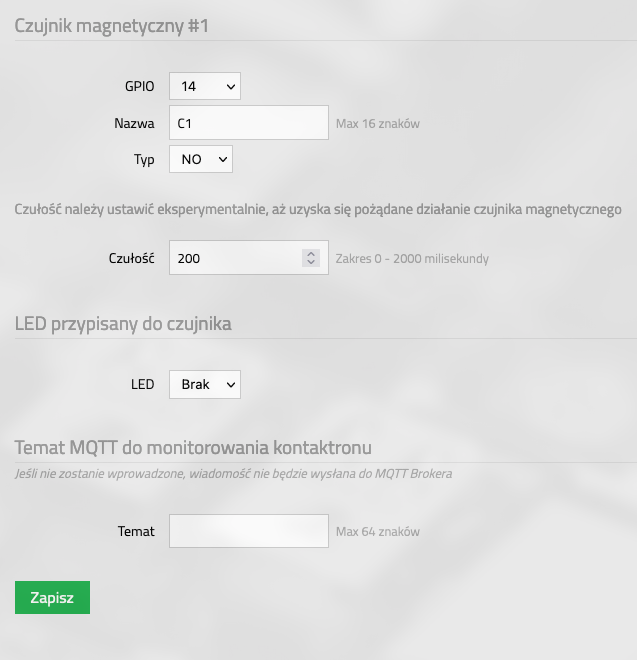
Task: Open the GPIO dropdown showing 14
Action: (x=205, y=86)
